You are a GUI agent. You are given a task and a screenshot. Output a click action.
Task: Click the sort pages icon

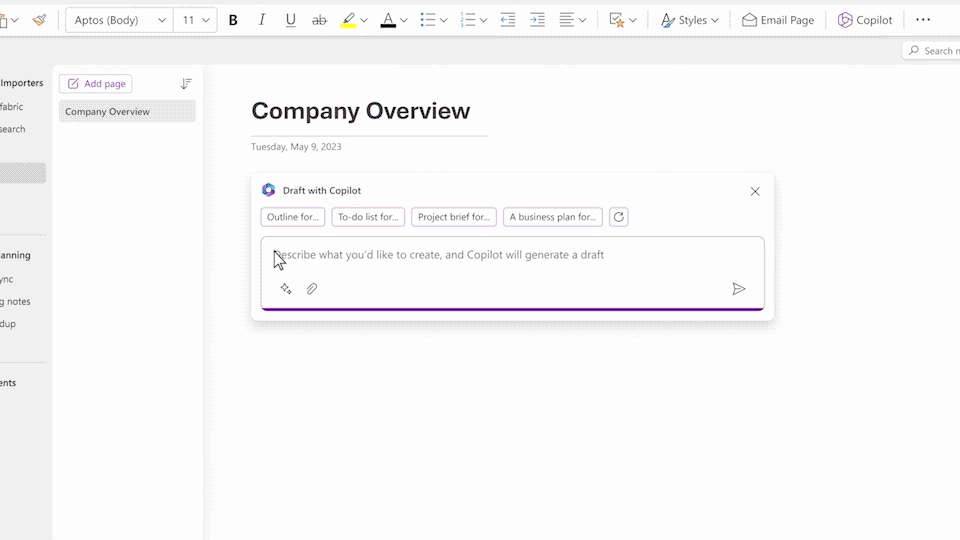(186, 84)
